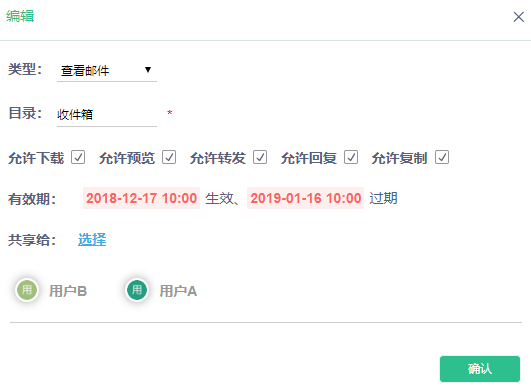Click the 有效期 label

tap(32, 199)
